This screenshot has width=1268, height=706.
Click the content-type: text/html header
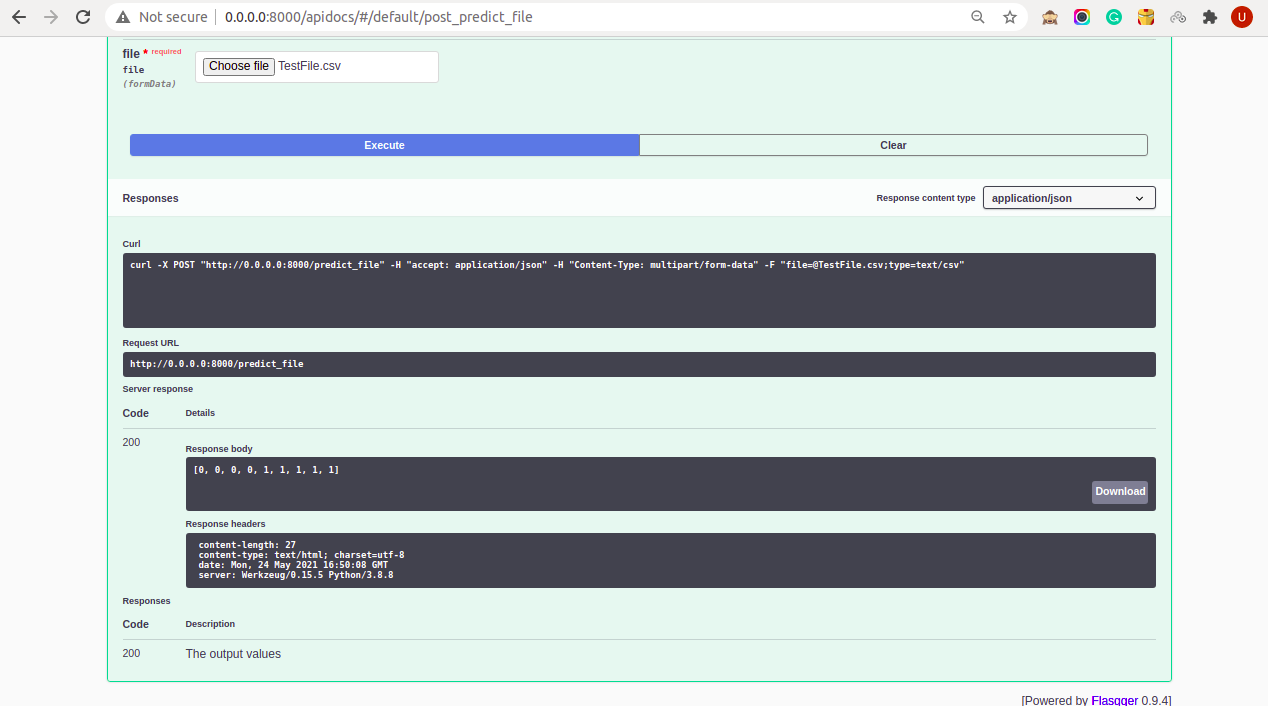301,555
